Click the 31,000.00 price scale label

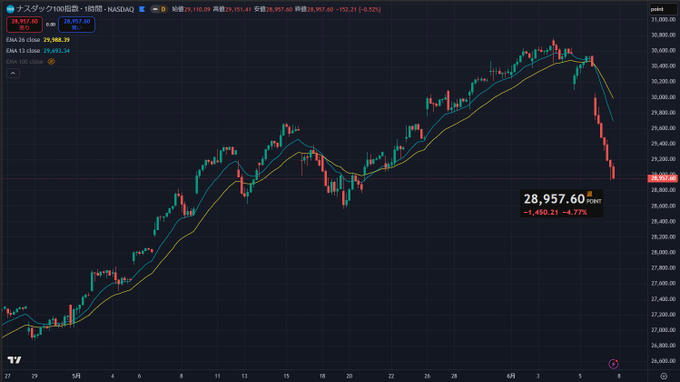coord(663,20)
